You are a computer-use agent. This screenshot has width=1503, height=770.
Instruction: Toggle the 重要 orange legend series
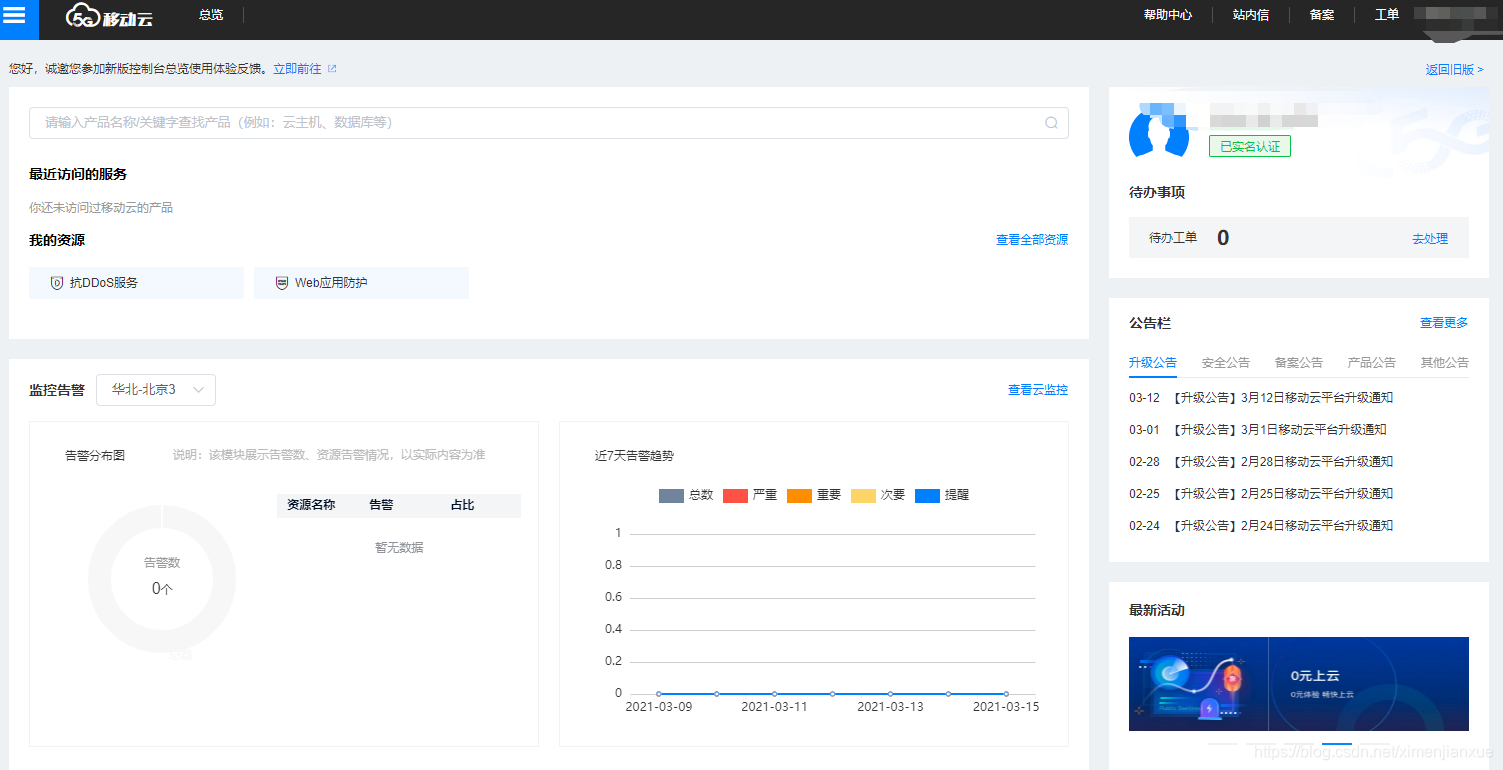tap(814, 495)
